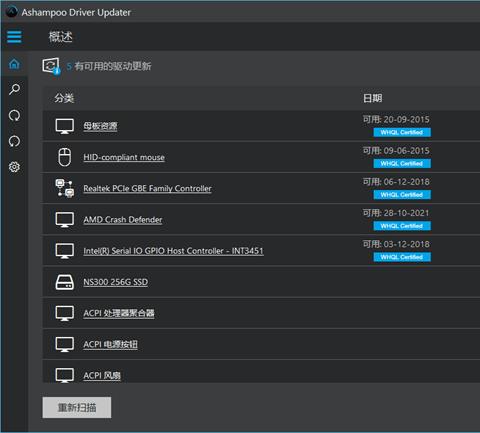Screen dimensions: 480x433
Task: Open the settings gear icon
Action: point(14,167)
